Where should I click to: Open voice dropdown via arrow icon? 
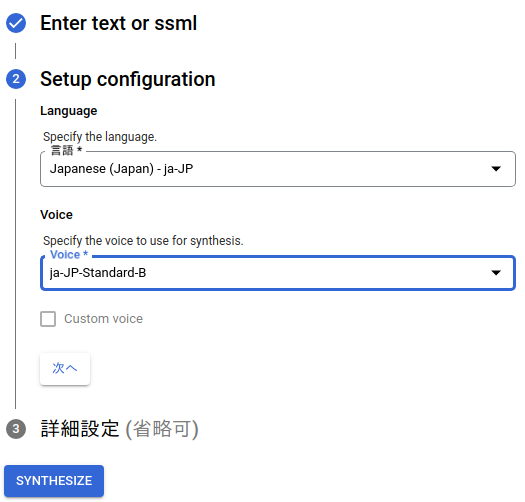coord(496,273)
